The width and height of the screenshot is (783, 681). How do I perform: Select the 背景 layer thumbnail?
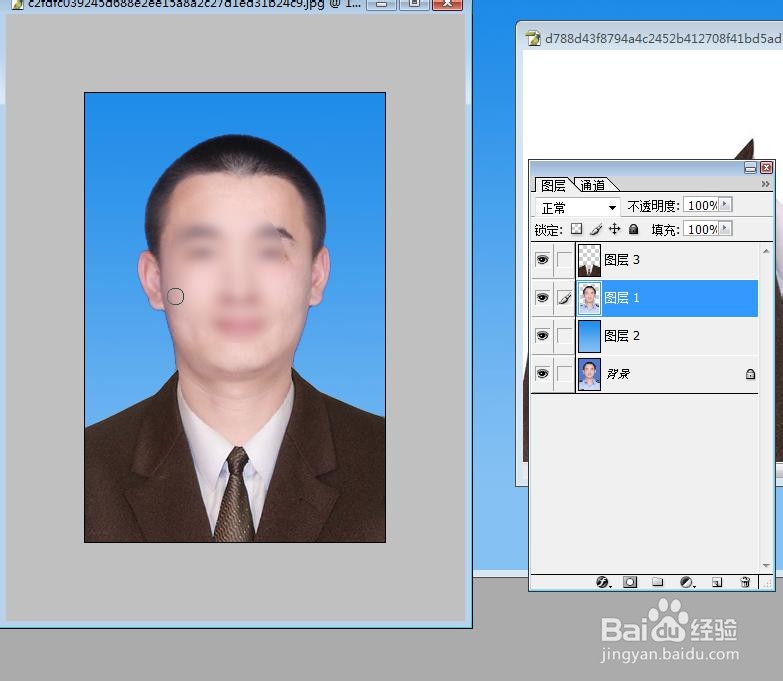point(589,374)
